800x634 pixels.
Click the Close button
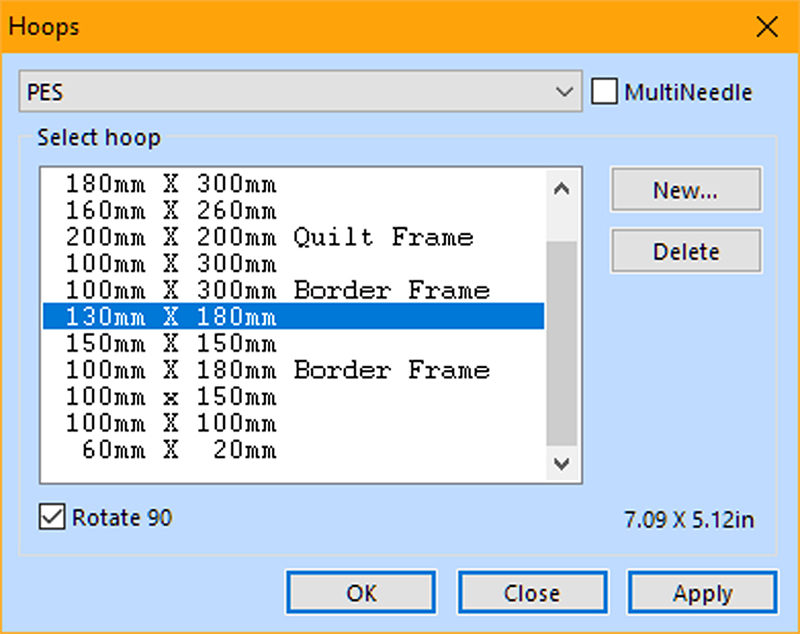[532, 593]
